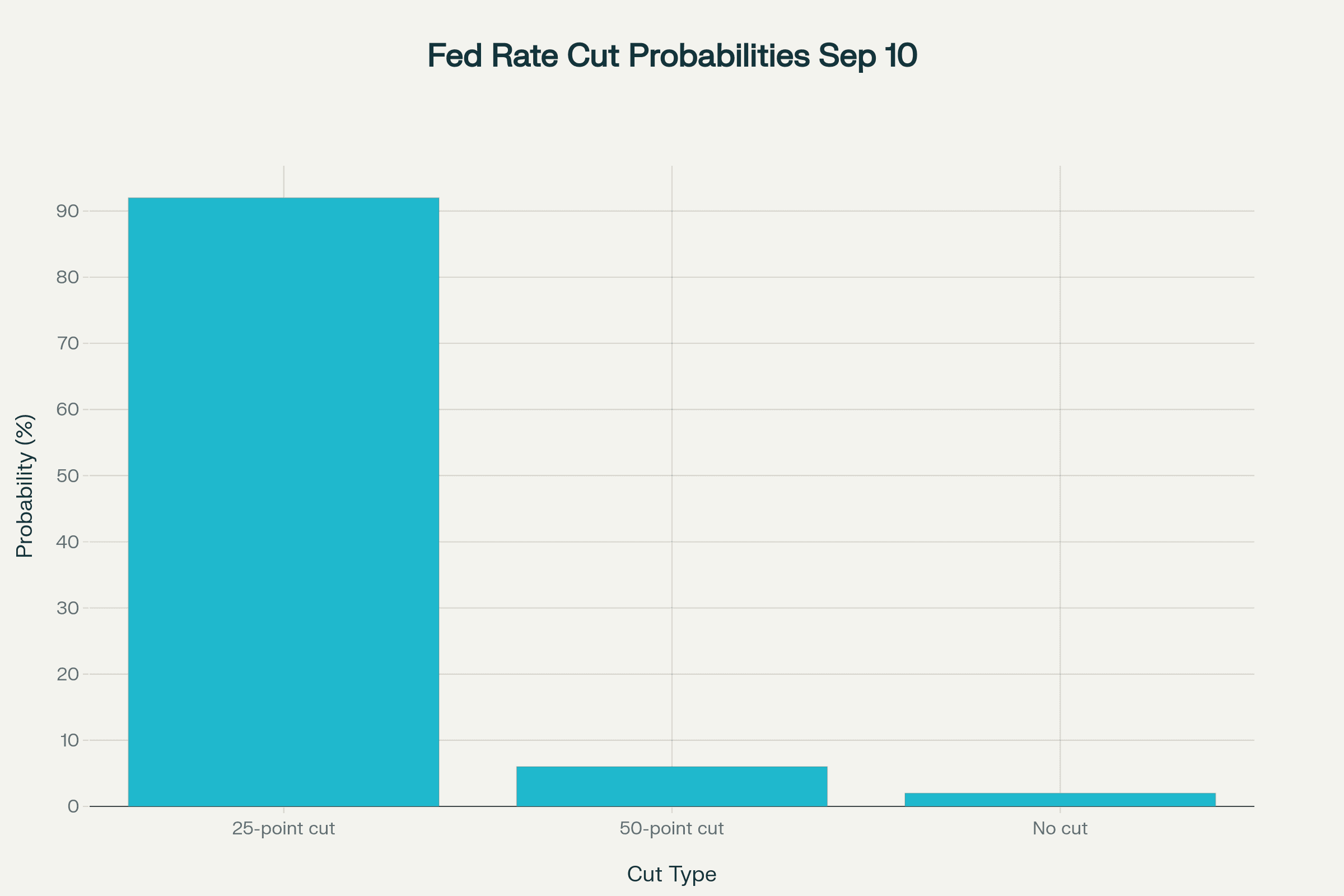Click the 90 y-axis tick label

(67, 212)
